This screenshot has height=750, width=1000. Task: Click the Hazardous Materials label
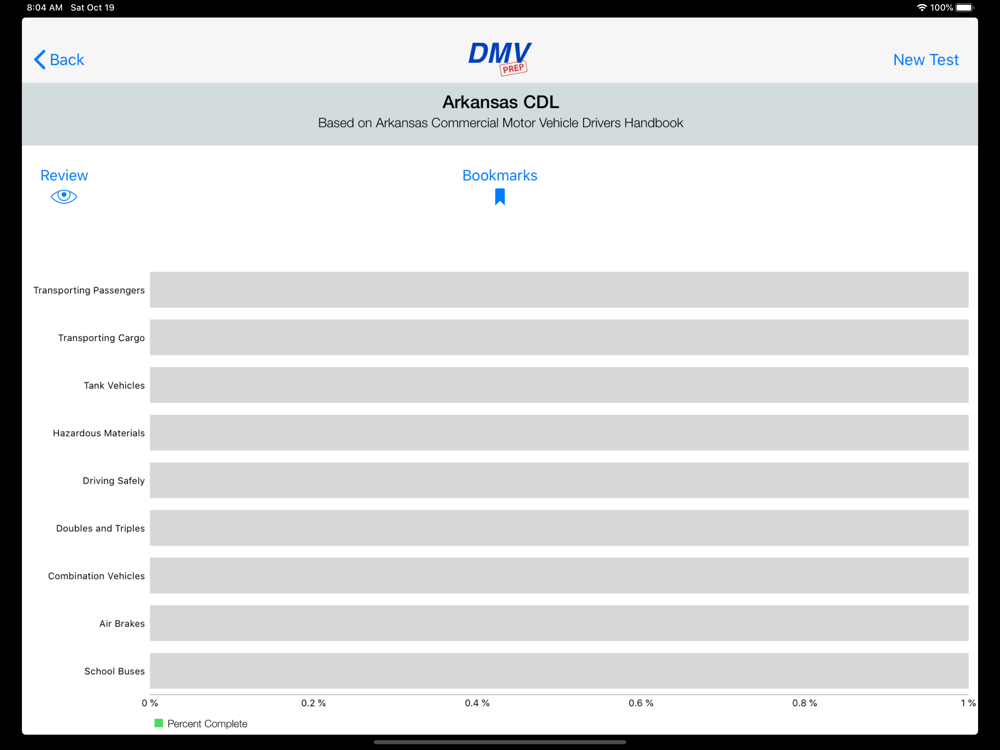pyautogui.click(x=99, y=433)
